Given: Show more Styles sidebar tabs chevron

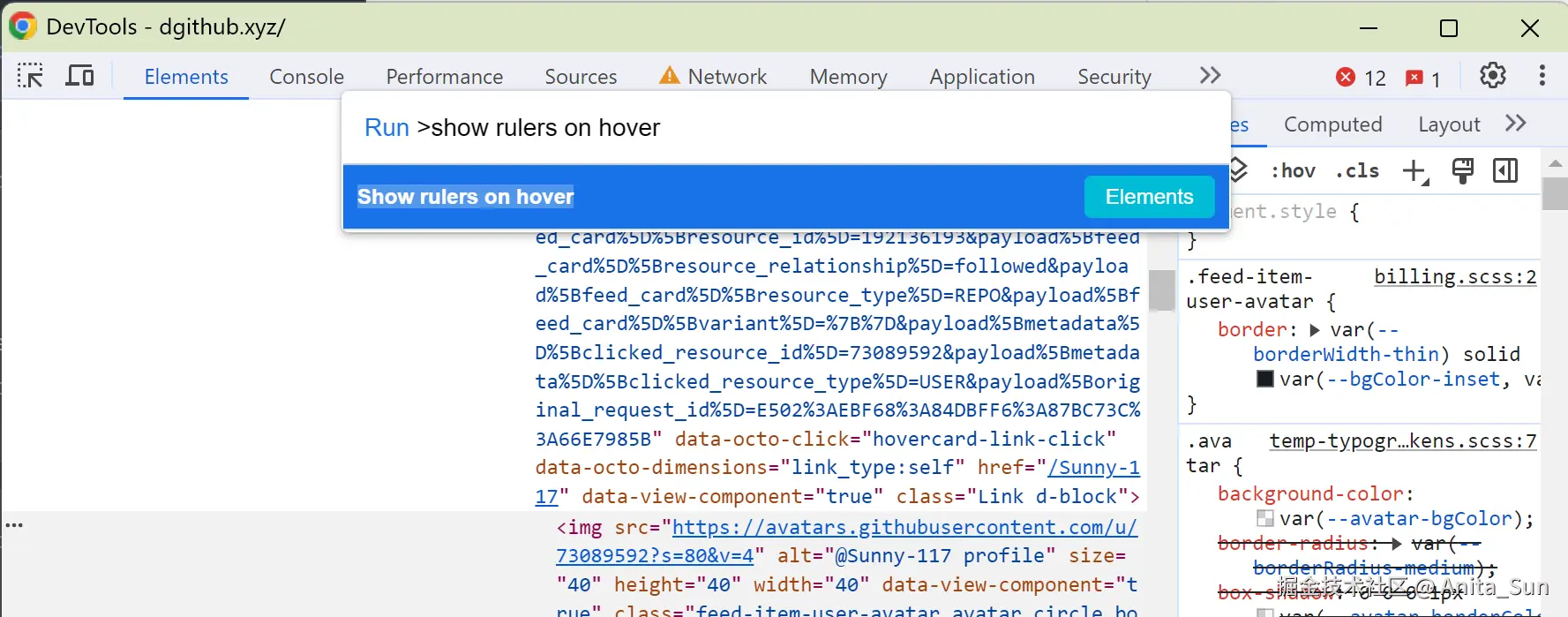Looking at the screenshot, I should (1516, 124).
